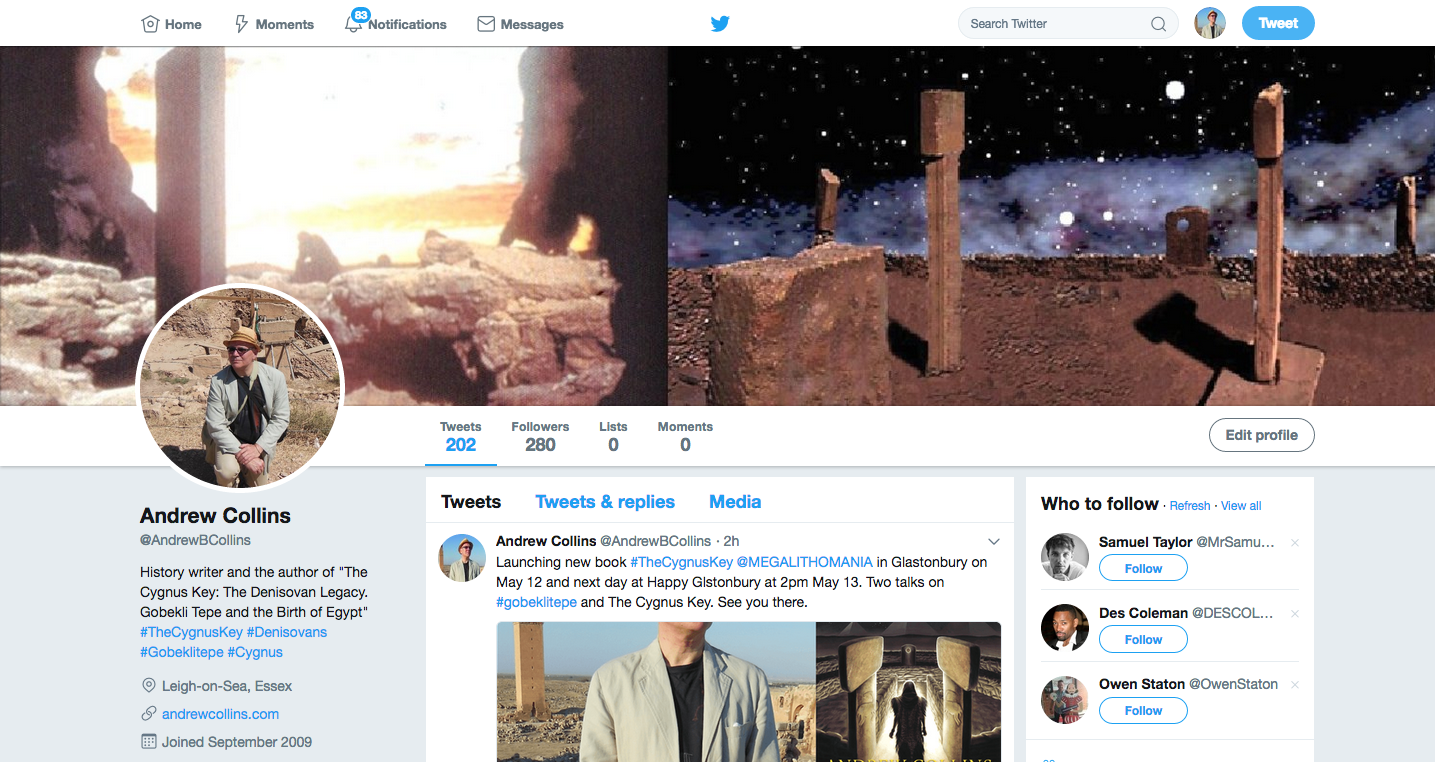Dismiss the Owen Staton follow suggestion
The image size is (1435, 762).
tap(1295, 685)
